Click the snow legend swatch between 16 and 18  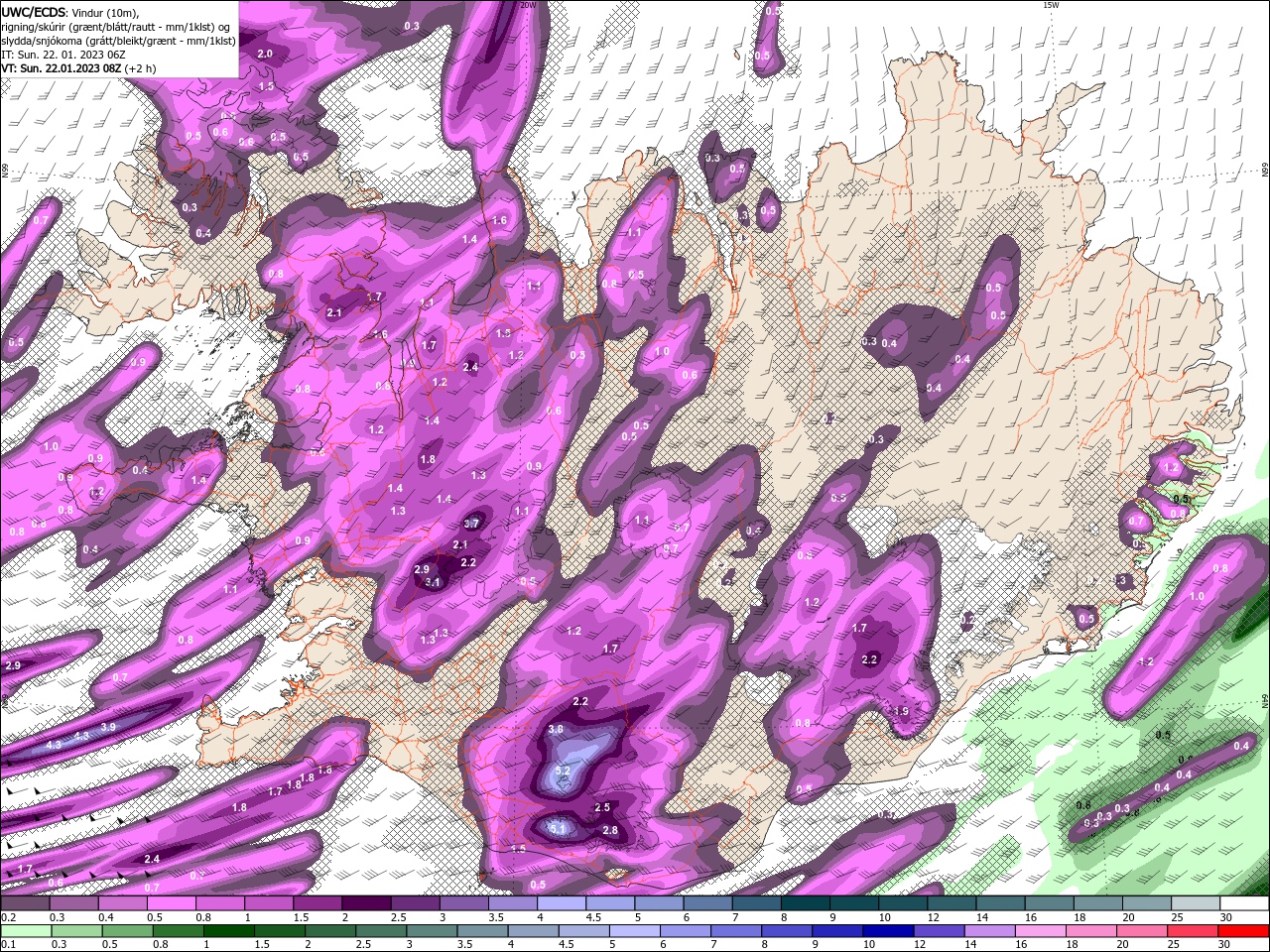(1048, 903)
